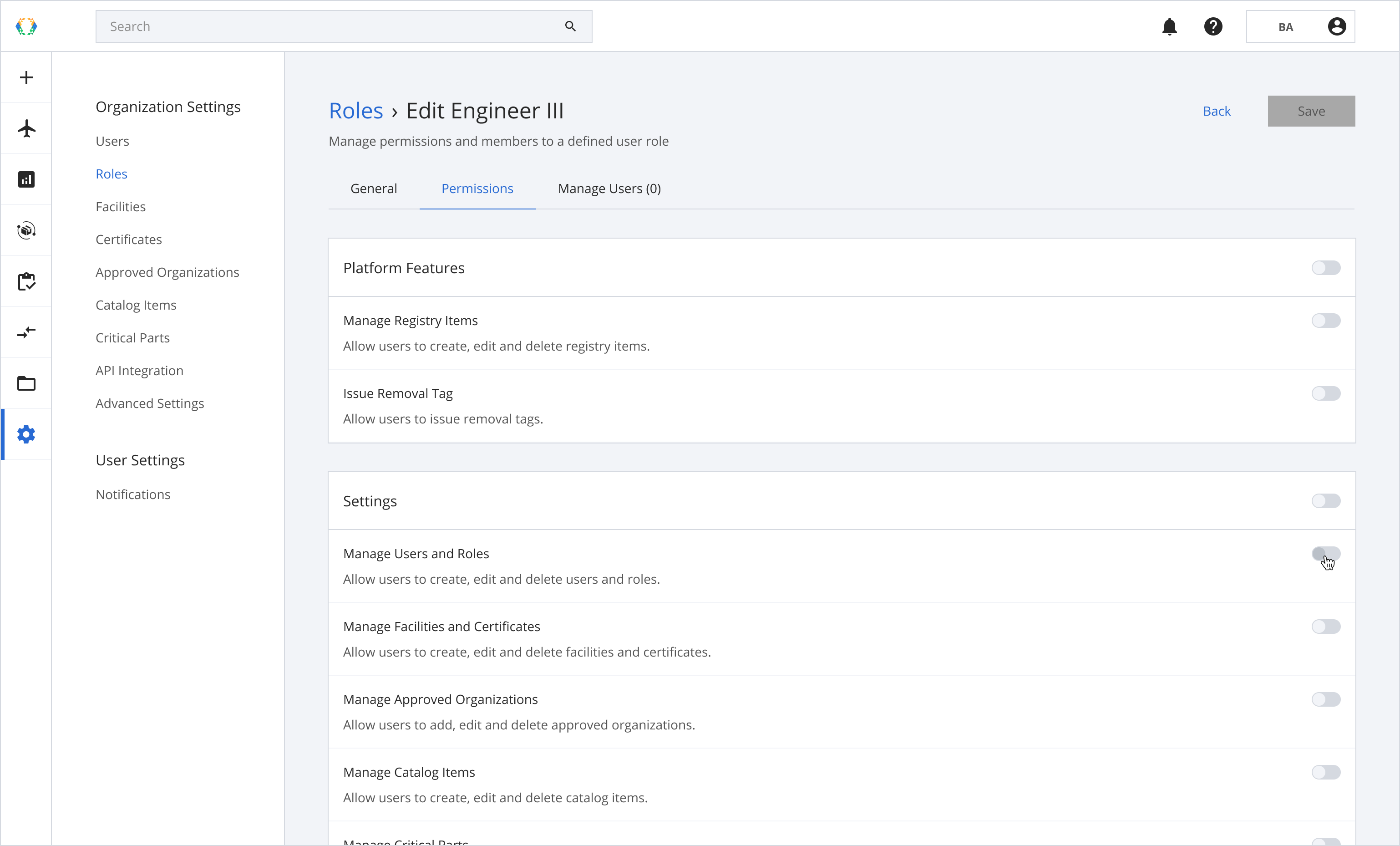Toggle the Settings section switch
This screenshot has height=846, width=1400.
click(x=1325, y=501)
